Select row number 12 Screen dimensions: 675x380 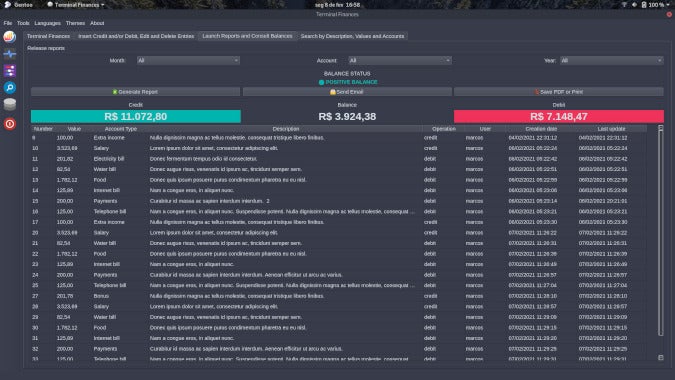coord(338,169)
